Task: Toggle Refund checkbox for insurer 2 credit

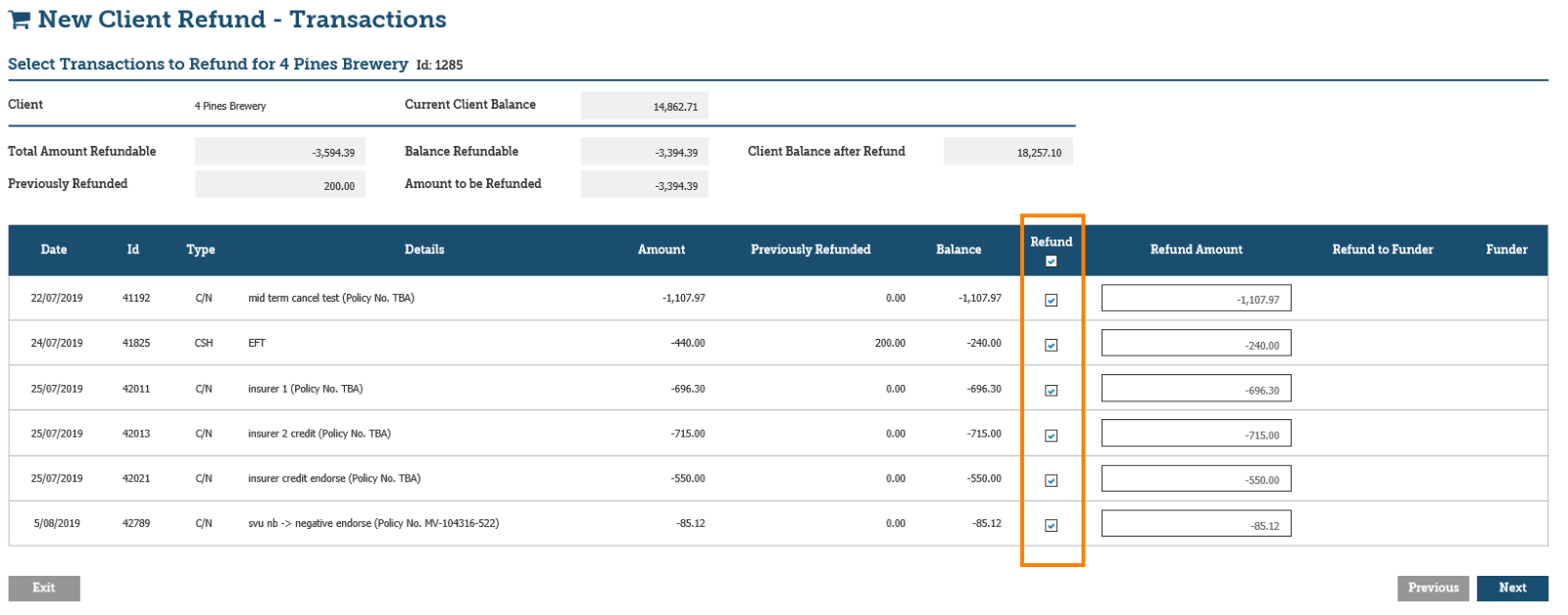Action: (x=1051, y=436)
